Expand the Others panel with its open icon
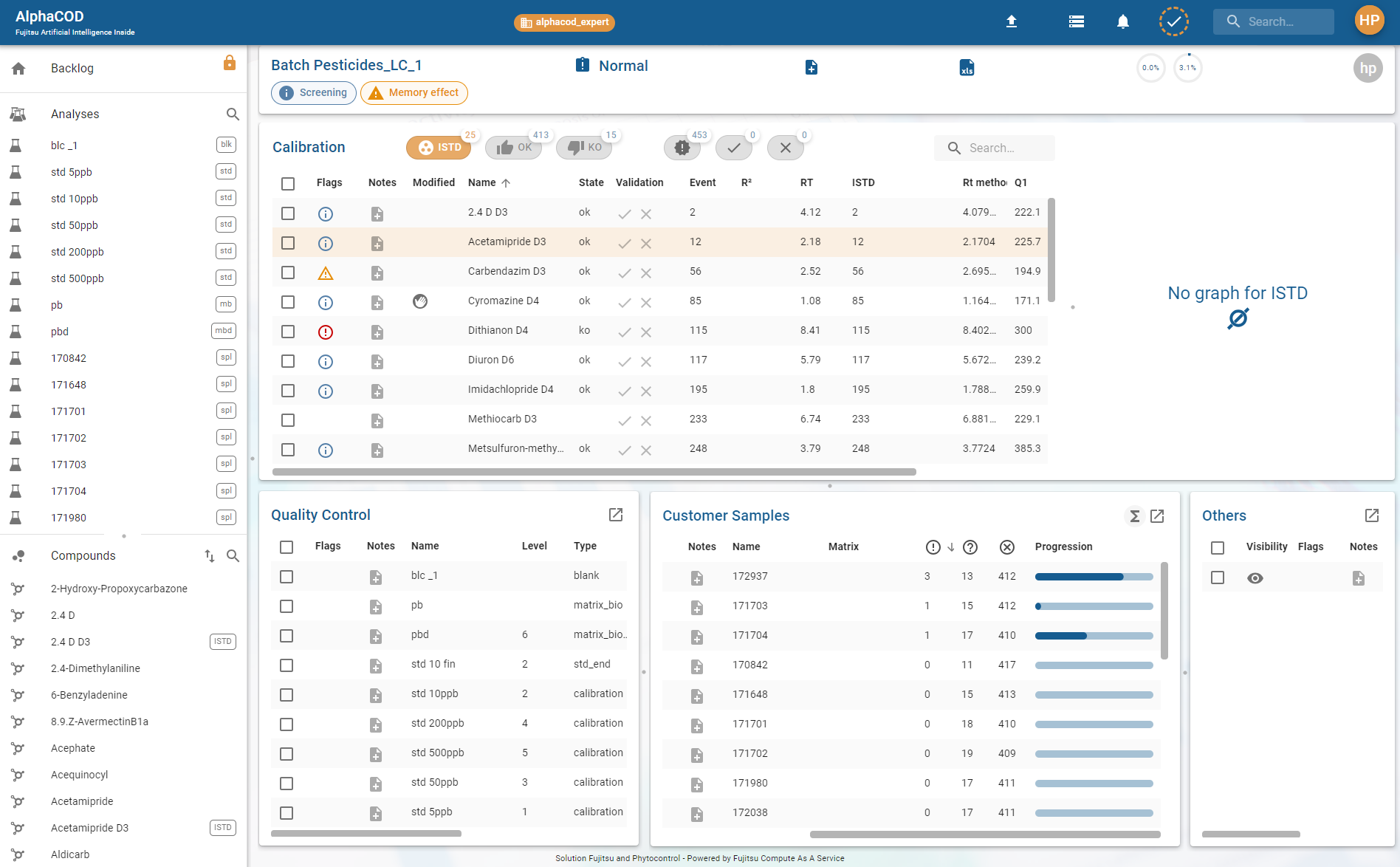This screenshot has width=1400, height=867. point(1372,515)
